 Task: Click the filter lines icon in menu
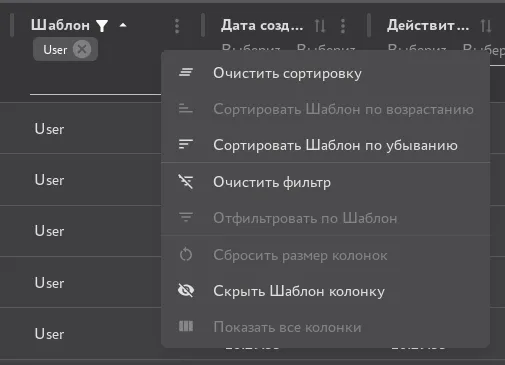[x=186, y=217]
